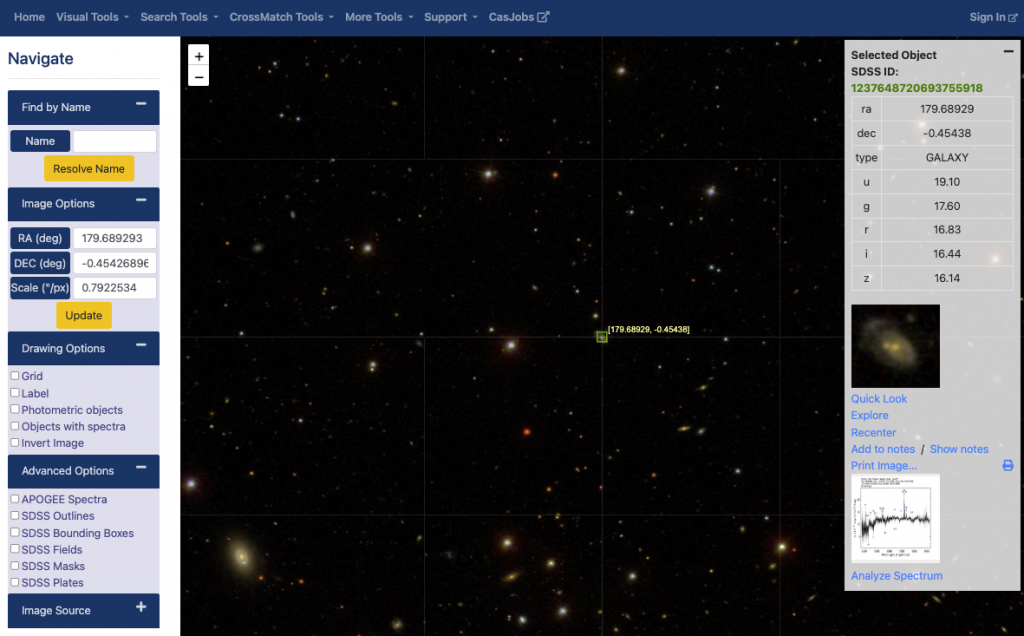
Task: Click the Scale input field
Action: [x=114, y=288]
